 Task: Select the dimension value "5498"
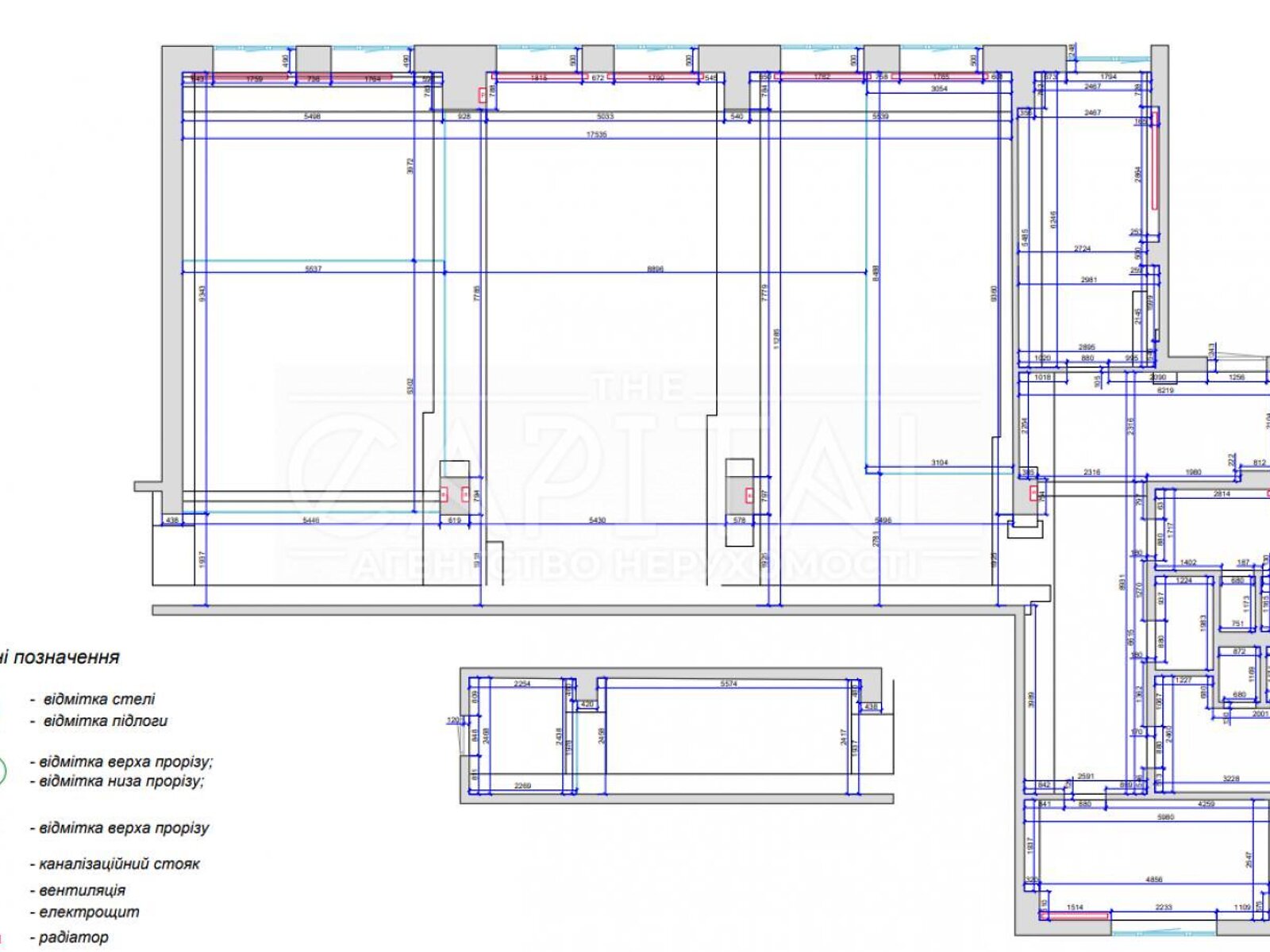tap(312, 117)
